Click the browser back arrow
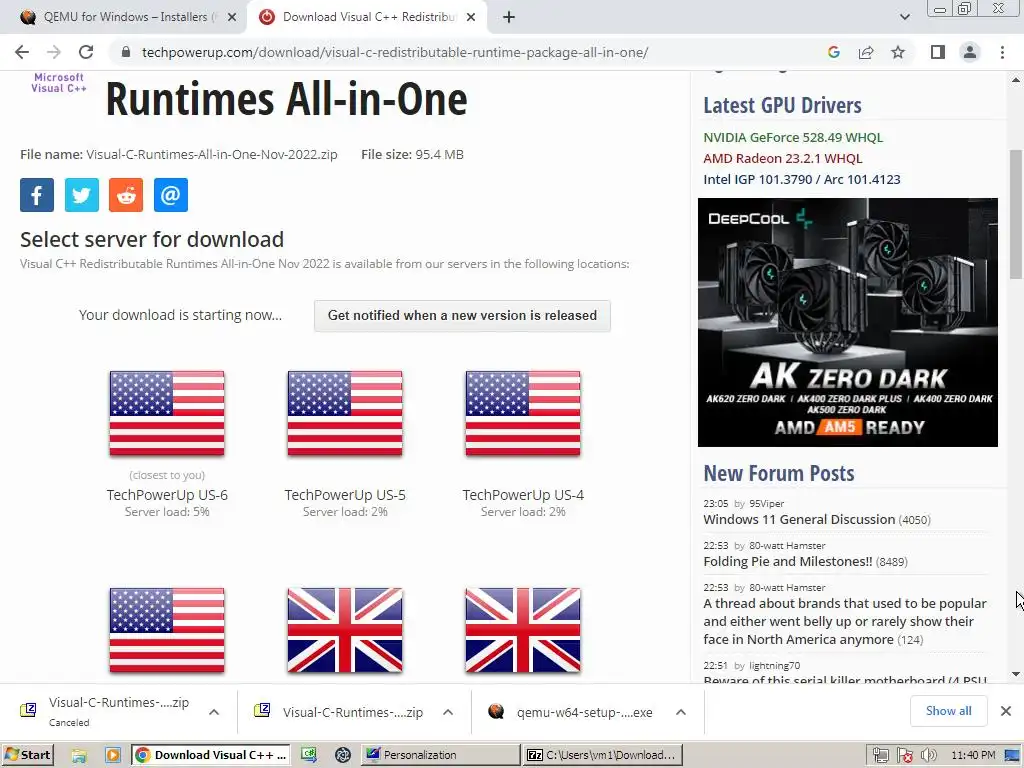 pyautogui.click(x=22, y=52)
